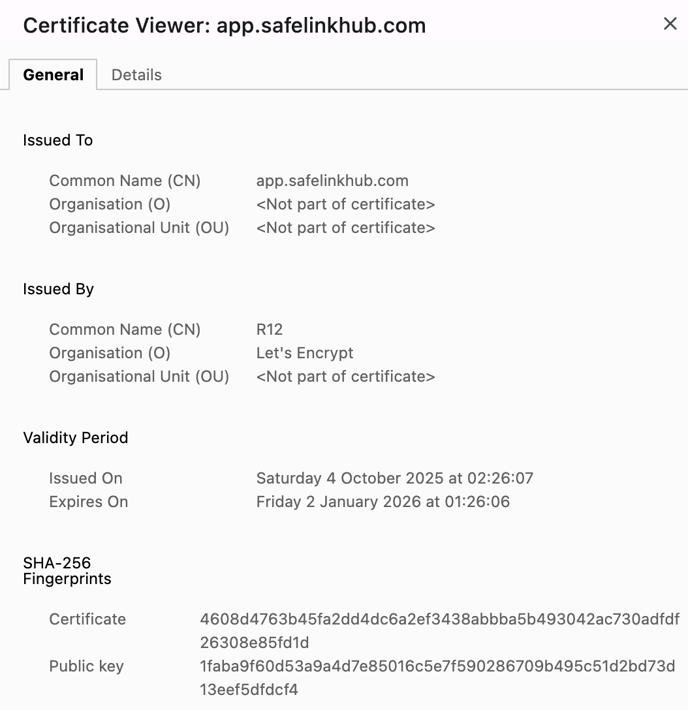The width and height of the screenshot is (688, 710).
Task: Close the Certificate Viewer dialog
Action: point(670,24)
